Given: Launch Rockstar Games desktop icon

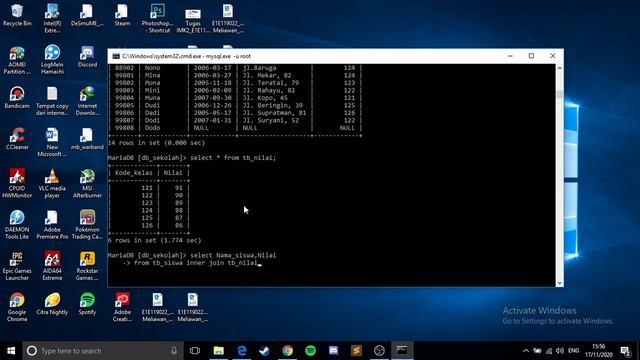Looking at the screenshot, I should click(87, 266).
